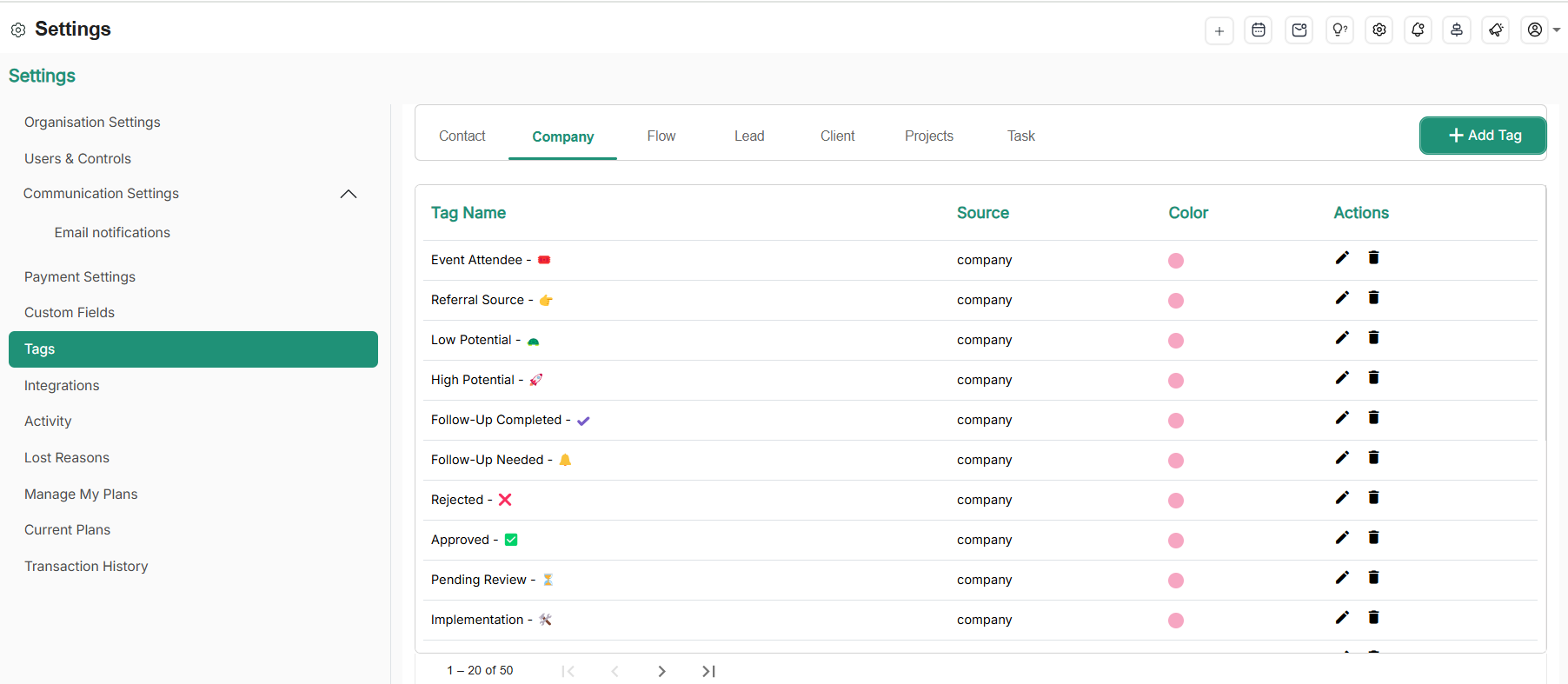Open Custom Fields in the sidebar

click(x=70, y=313)
